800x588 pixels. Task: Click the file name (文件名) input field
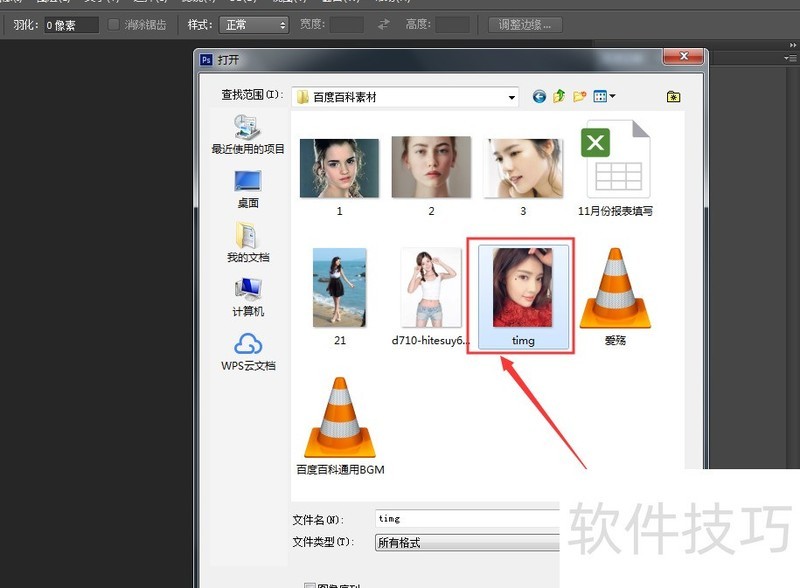pyautogui.click(x=467, y=519)
